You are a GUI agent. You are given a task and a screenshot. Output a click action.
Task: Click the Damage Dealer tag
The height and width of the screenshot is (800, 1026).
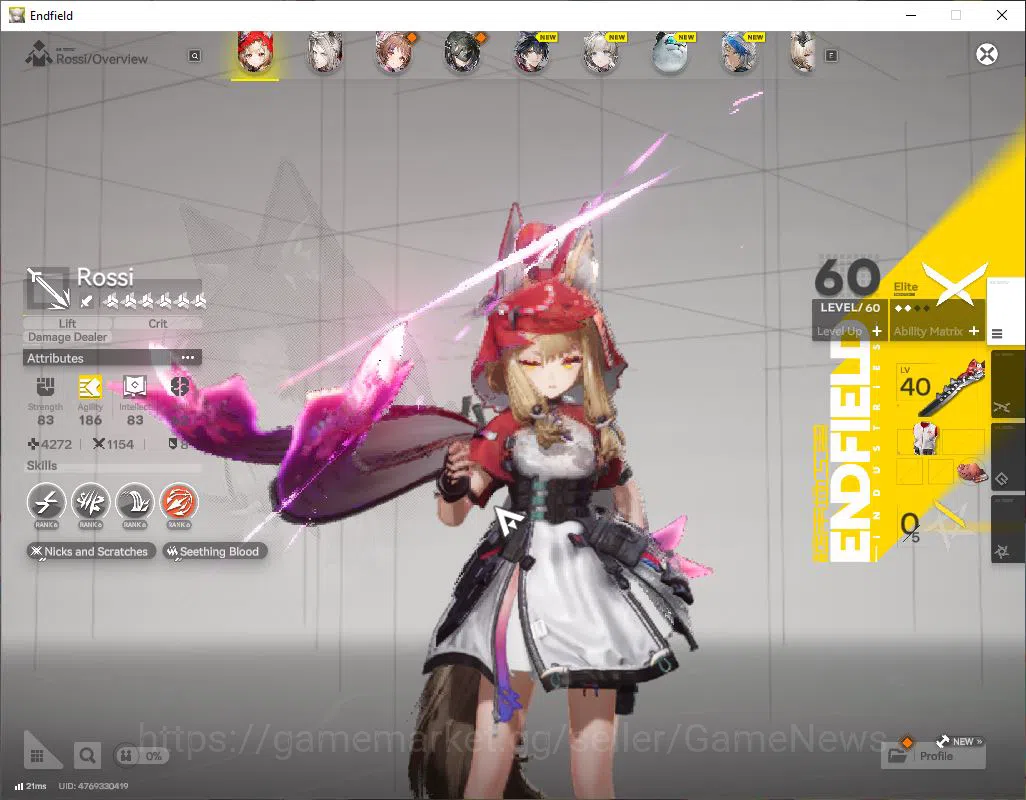[67, 337]
